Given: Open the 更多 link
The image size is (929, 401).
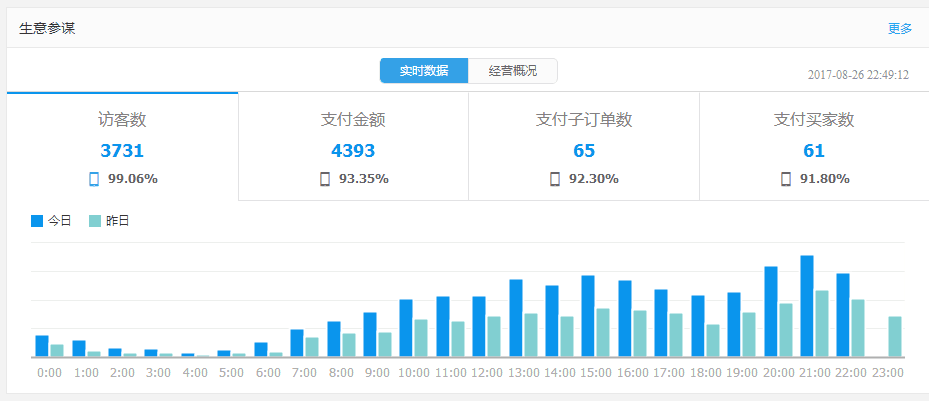Looking at the screenshot, I should pos(900,28).
